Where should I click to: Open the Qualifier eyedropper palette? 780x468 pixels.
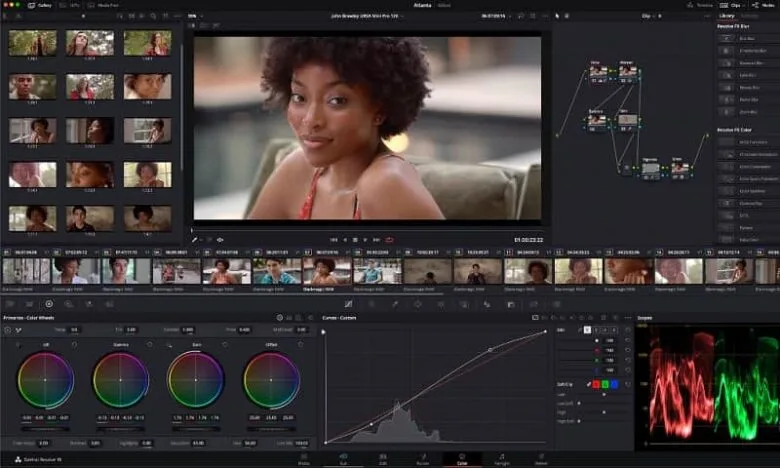point(395,304)
